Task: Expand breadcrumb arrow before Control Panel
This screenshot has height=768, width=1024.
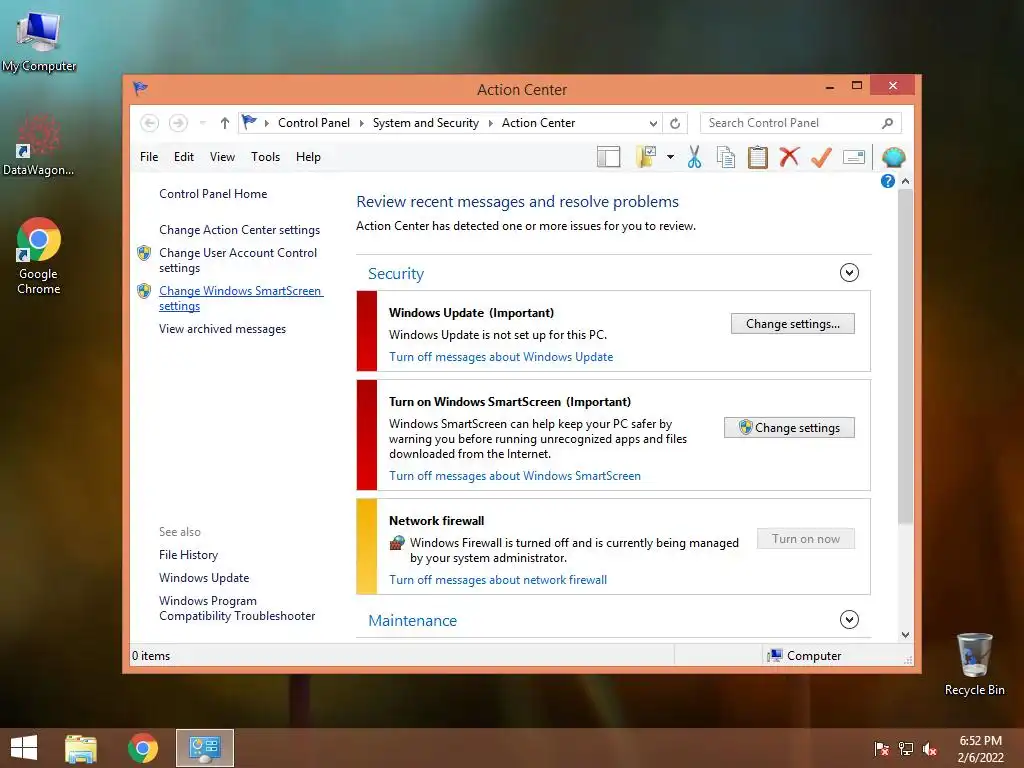Action: pyautogui.click(x=266, y=123)
